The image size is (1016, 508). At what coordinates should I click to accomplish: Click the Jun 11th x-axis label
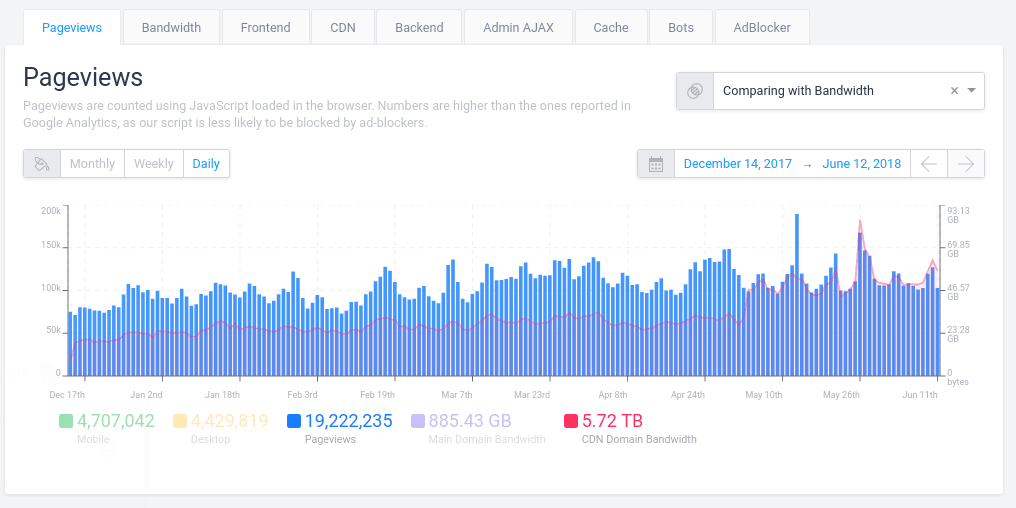coord(919,395)
